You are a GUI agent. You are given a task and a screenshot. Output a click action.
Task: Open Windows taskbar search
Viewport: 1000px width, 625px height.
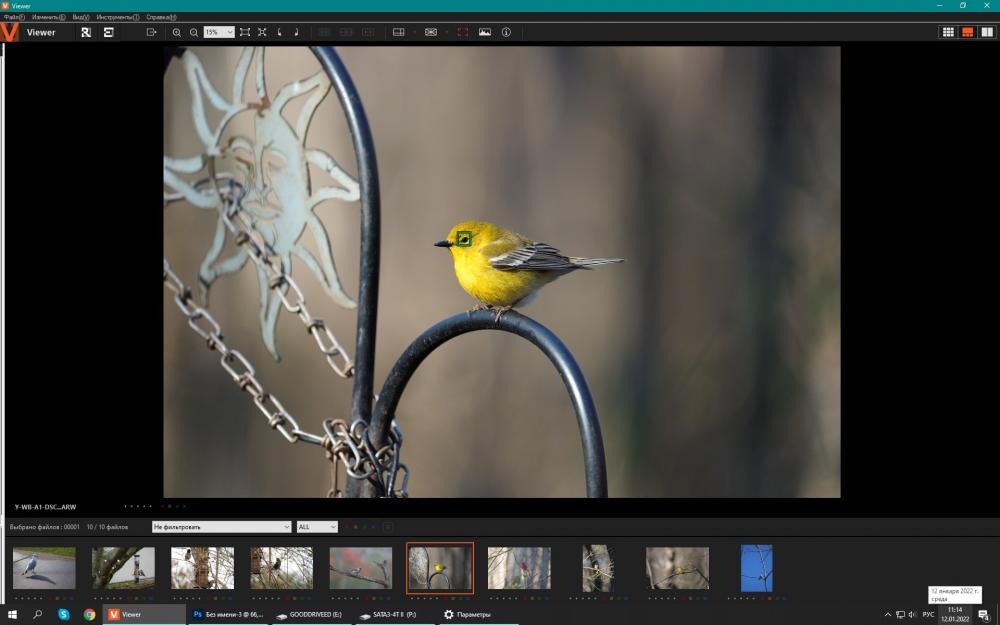pyautogui.click(x=38, y=615)
